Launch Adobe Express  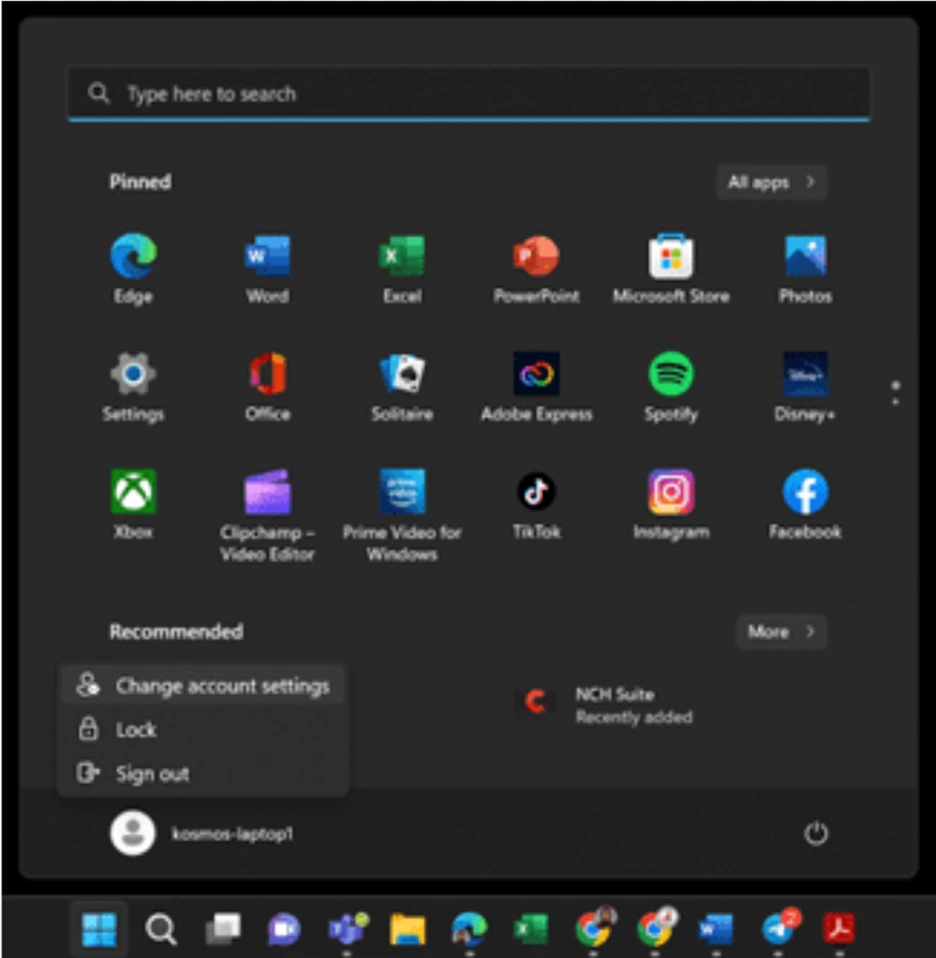[536, 387]
